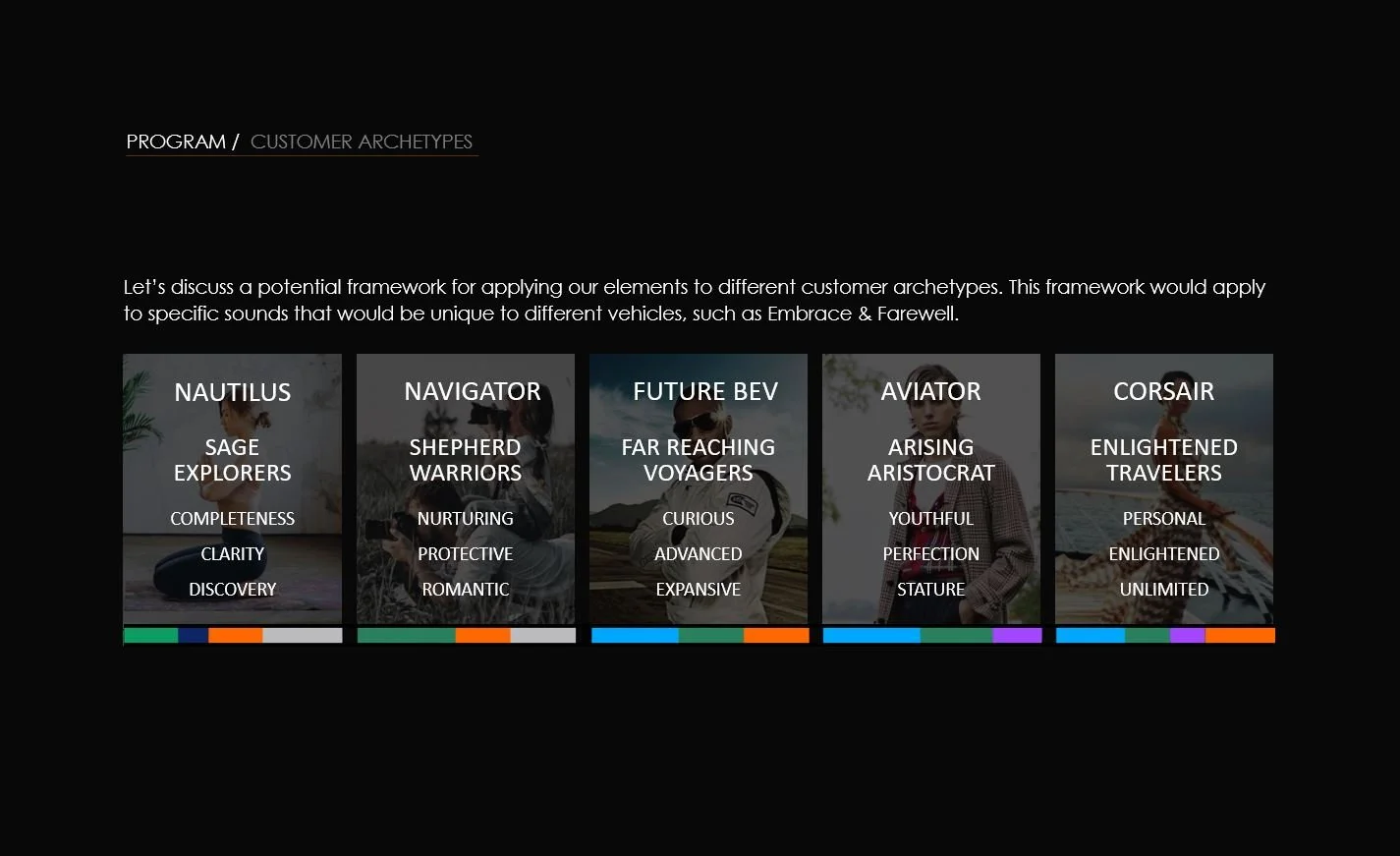Click STATURE trait on Aviator card

point(930,590)
